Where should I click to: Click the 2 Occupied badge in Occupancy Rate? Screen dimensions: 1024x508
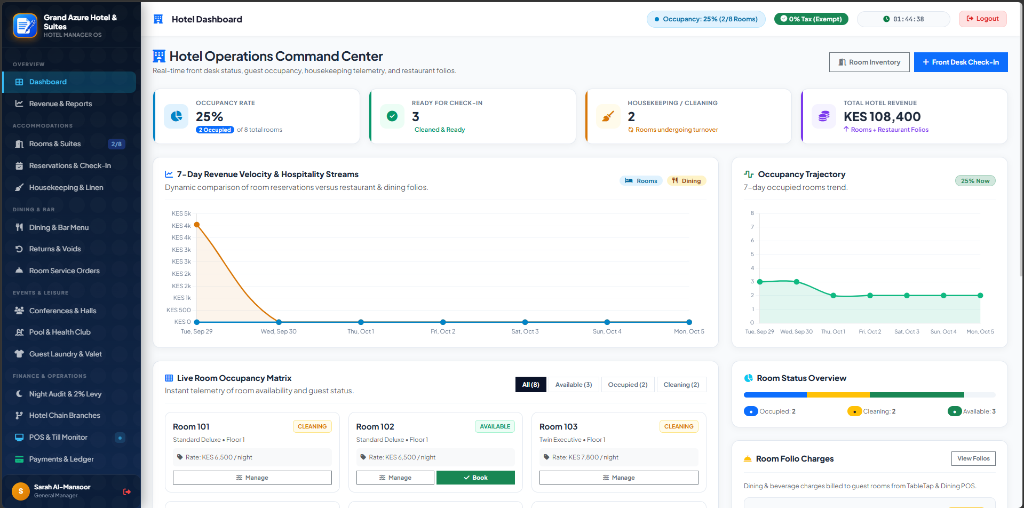tap(215, 130)
